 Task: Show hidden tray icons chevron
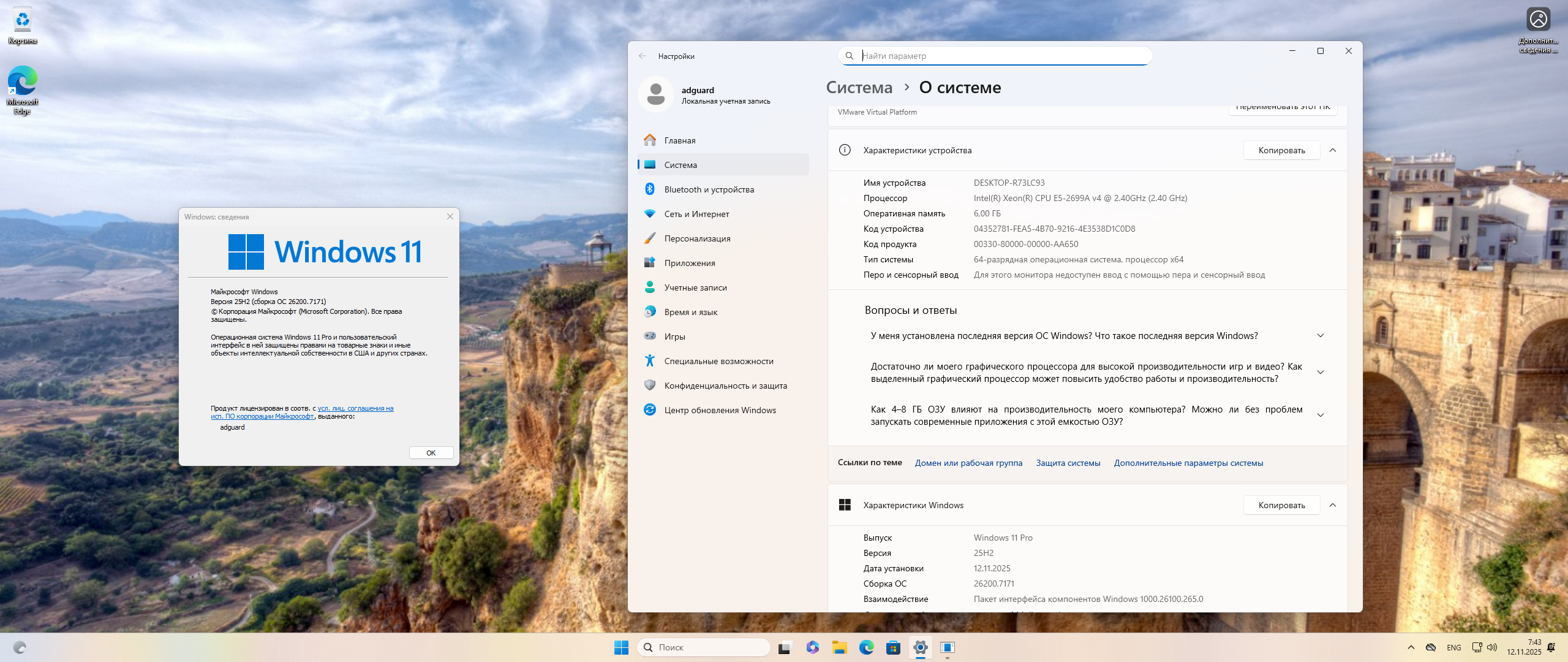coord(1411,647)
